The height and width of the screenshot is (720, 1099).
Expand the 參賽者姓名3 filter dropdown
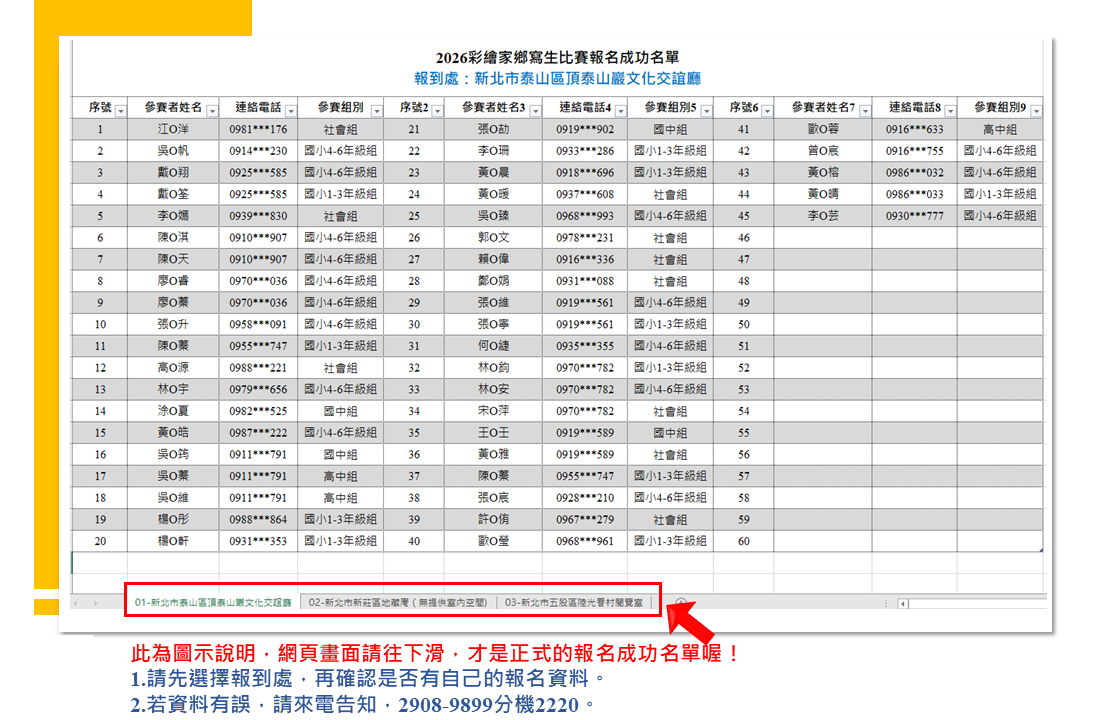coord(535,110)
